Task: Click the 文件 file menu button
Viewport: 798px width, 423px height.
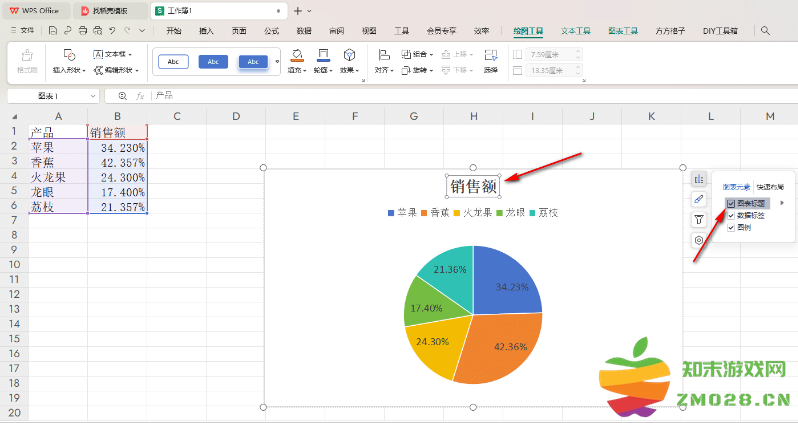Action: 22,31
